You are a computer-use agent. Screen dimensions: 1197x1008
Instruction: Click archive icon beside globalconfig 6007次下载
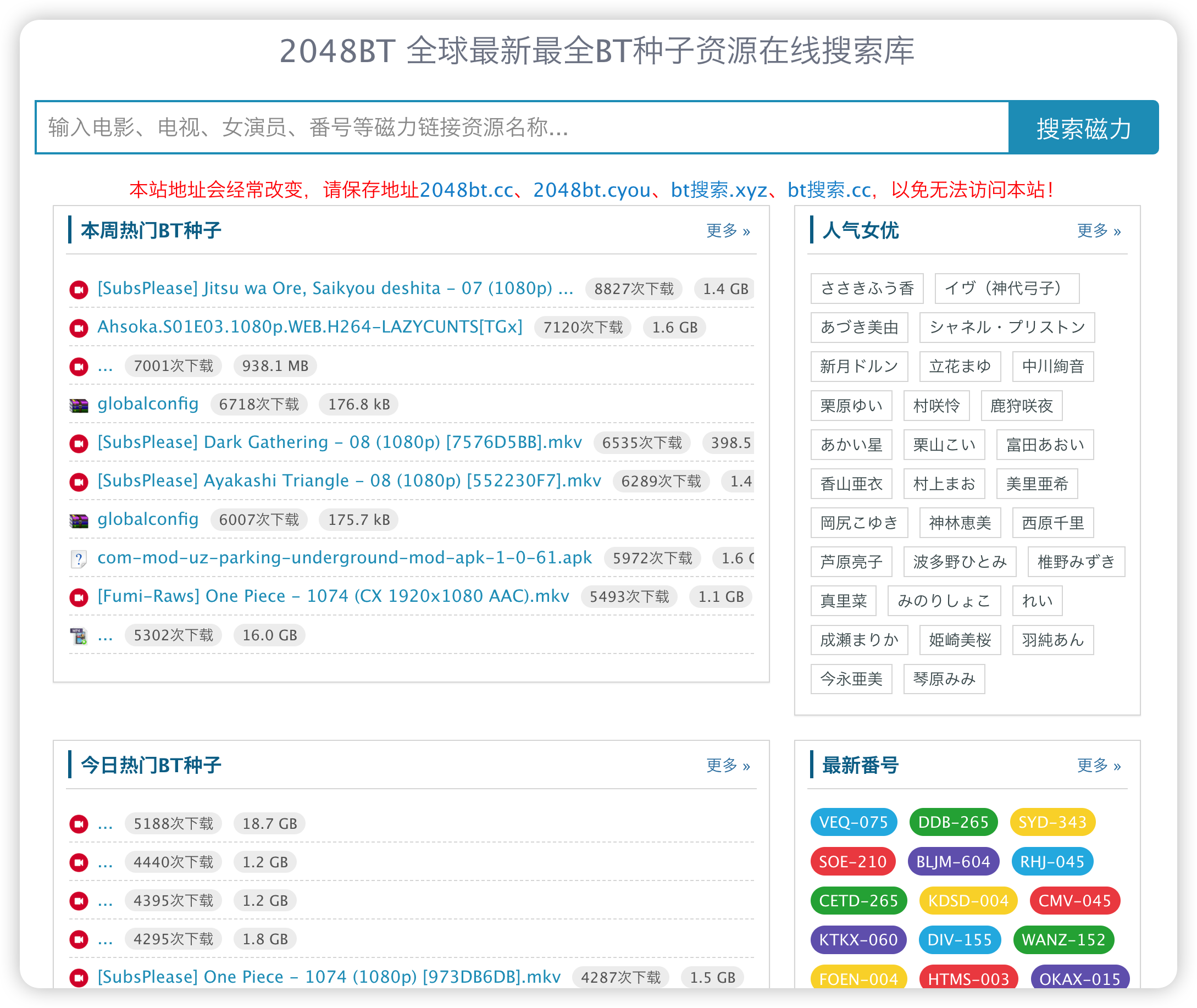pyautogui.click(x=79, y=520)
